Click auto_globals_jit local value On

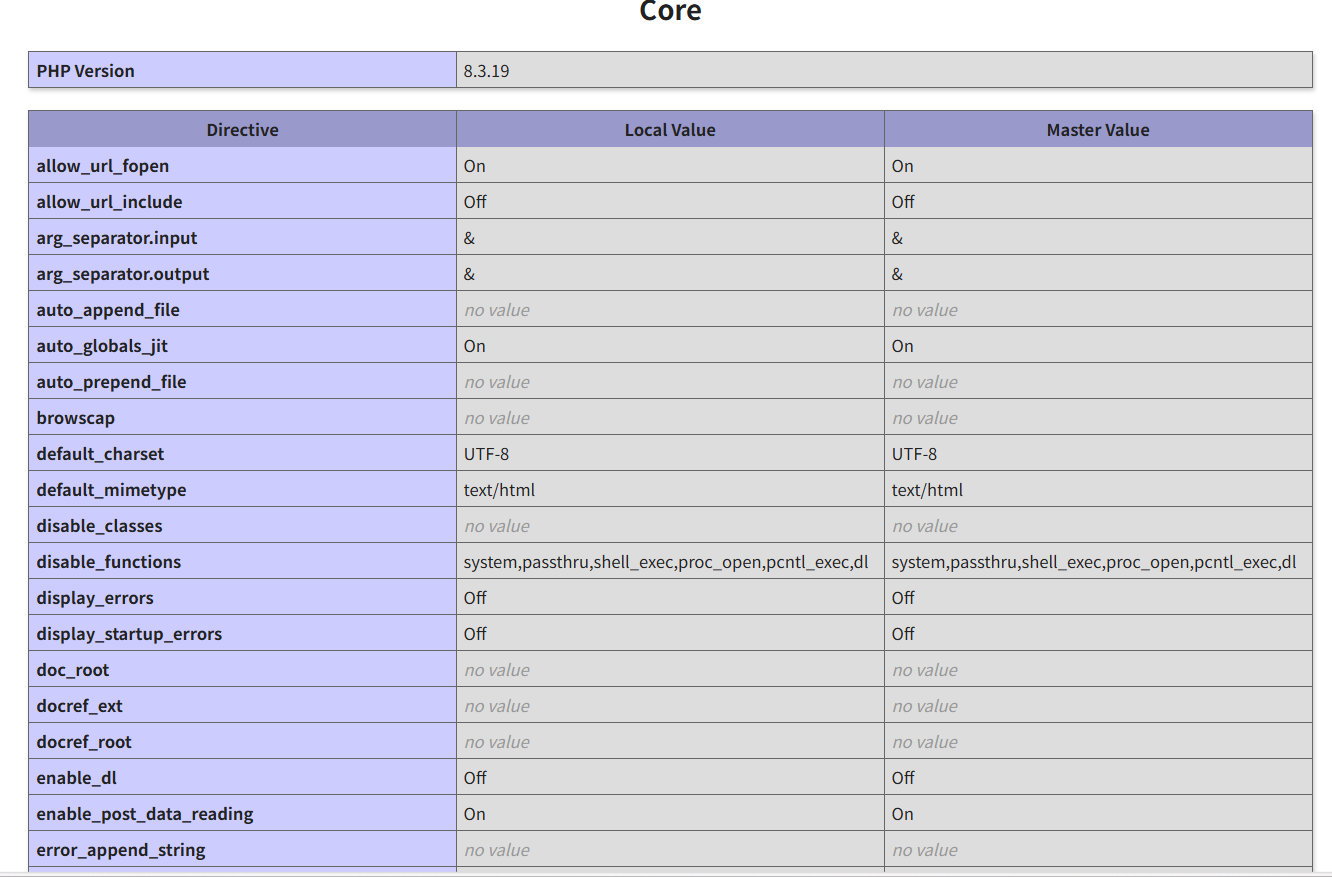coord(475,346)
